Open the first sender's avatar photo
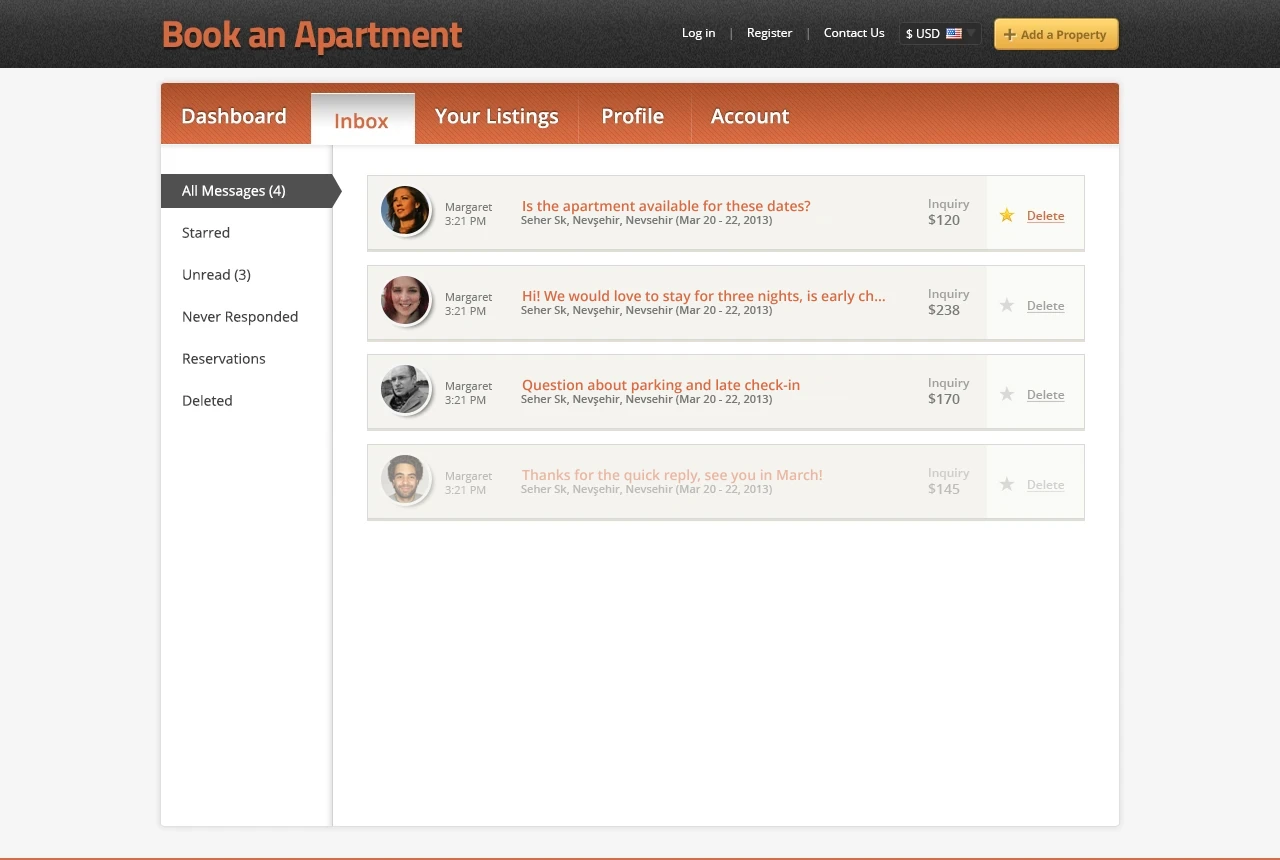 [x=405, y=210]
